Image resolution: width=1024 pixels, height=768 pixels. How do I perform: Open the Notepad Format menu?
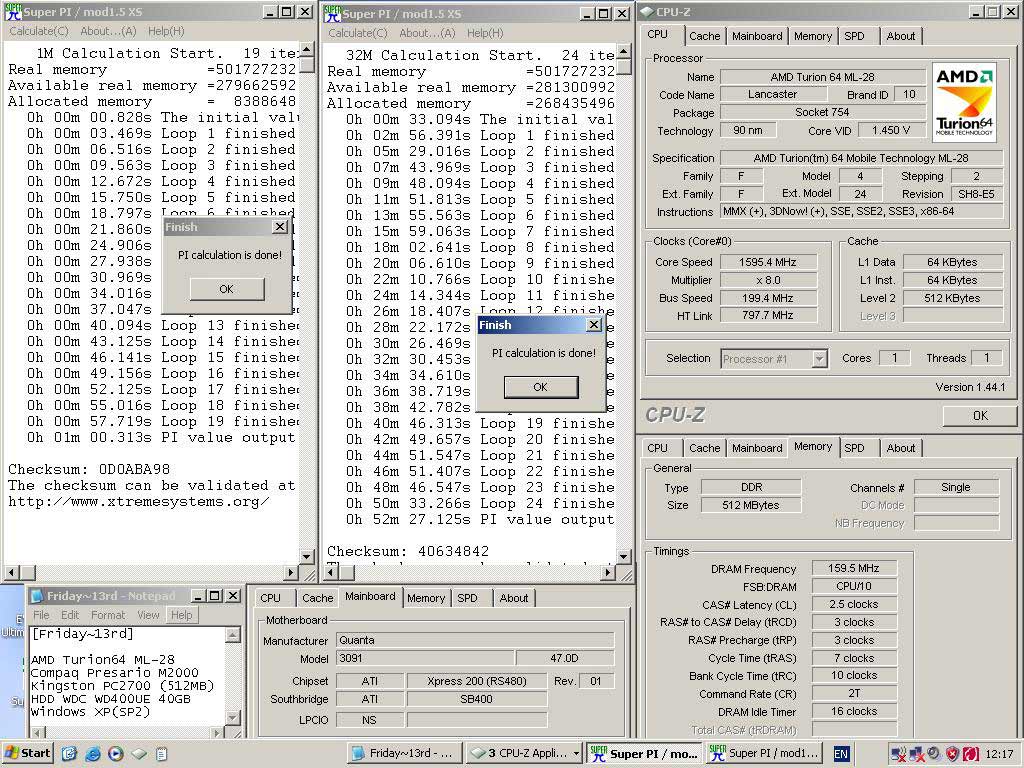point(108,615)
